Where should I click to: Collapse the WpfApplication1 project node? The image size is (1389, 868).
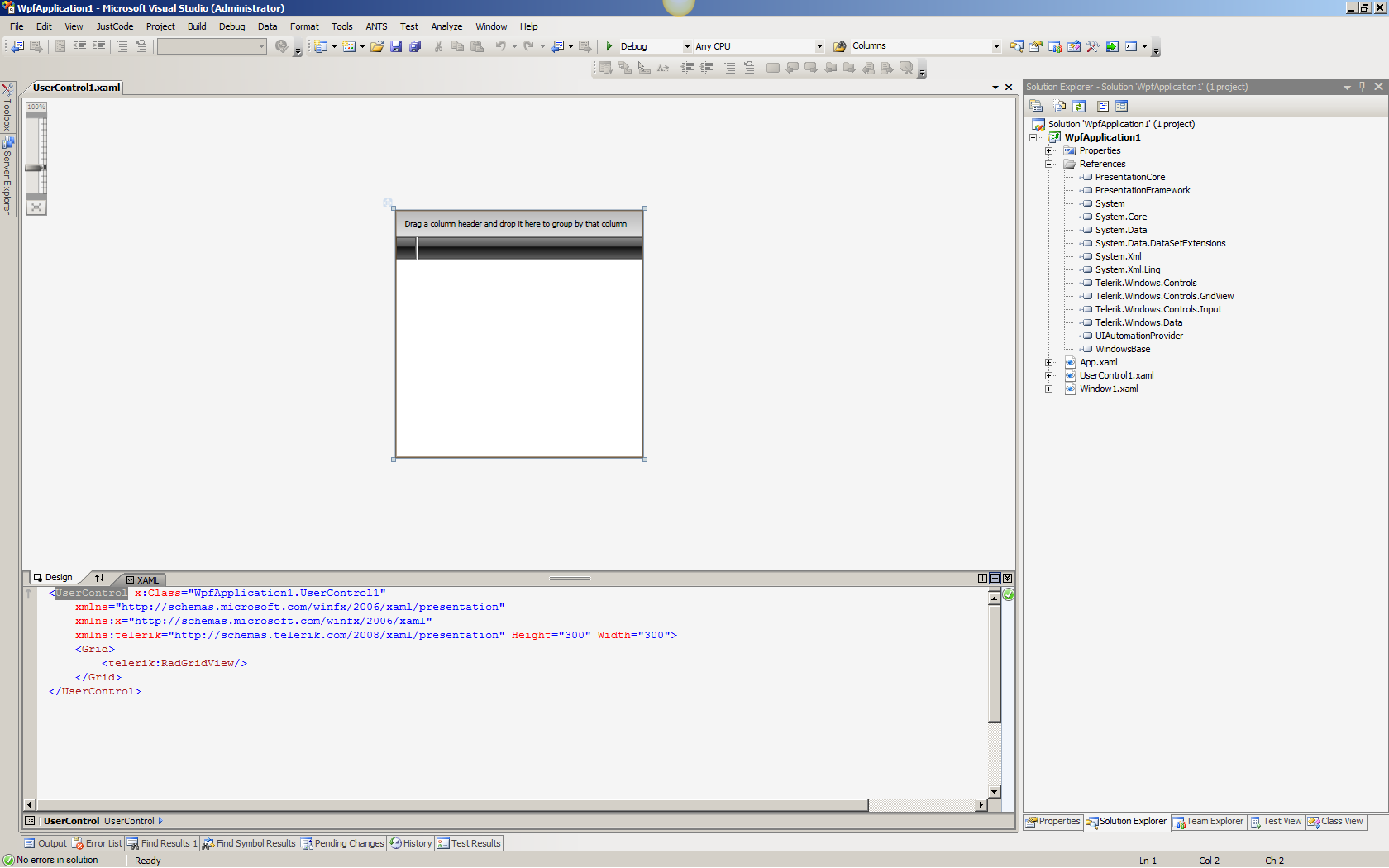(1033, 137)
